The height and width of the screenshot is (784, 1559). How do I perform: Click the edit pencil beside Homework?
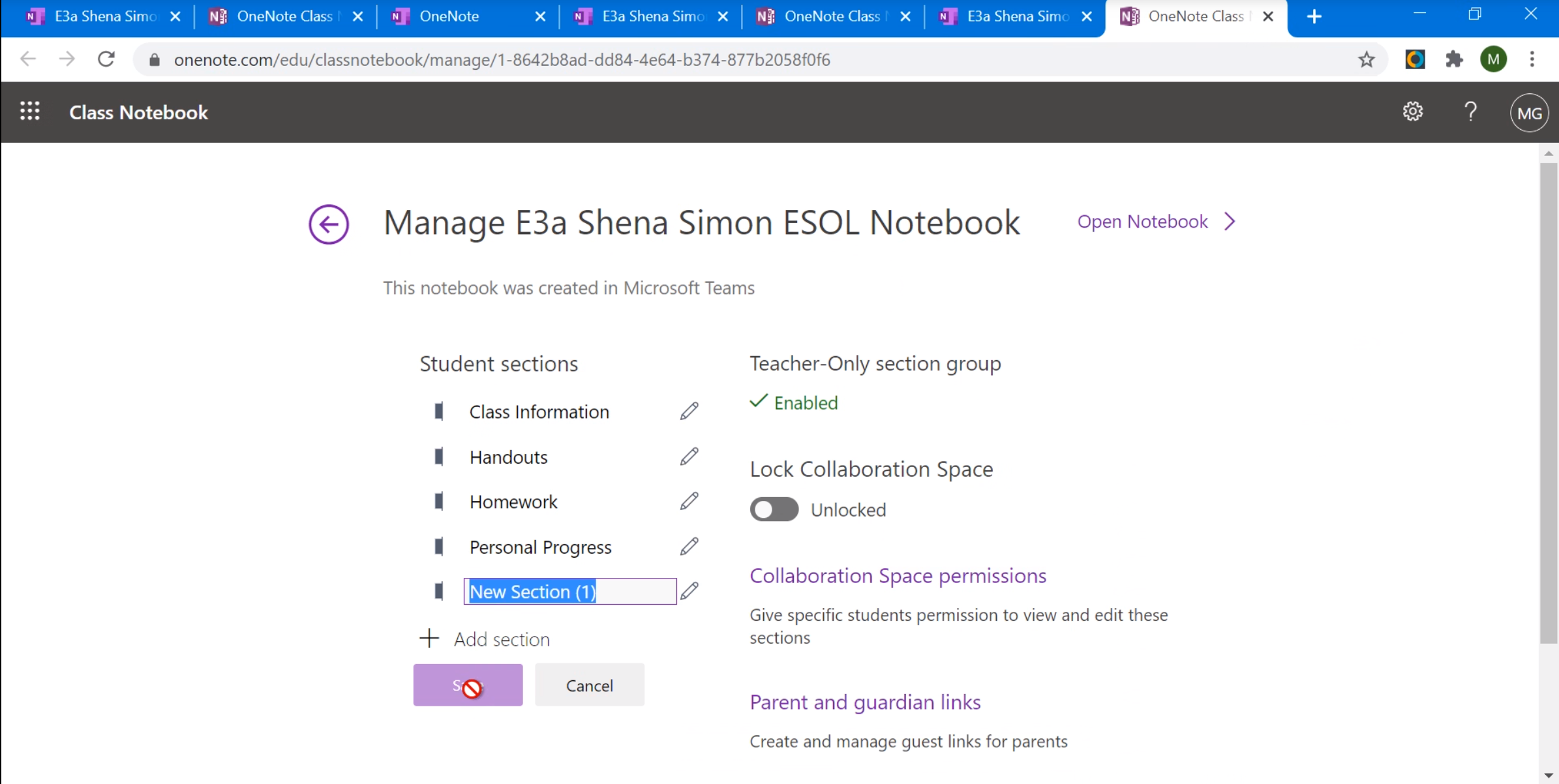(x=689, y=501)
